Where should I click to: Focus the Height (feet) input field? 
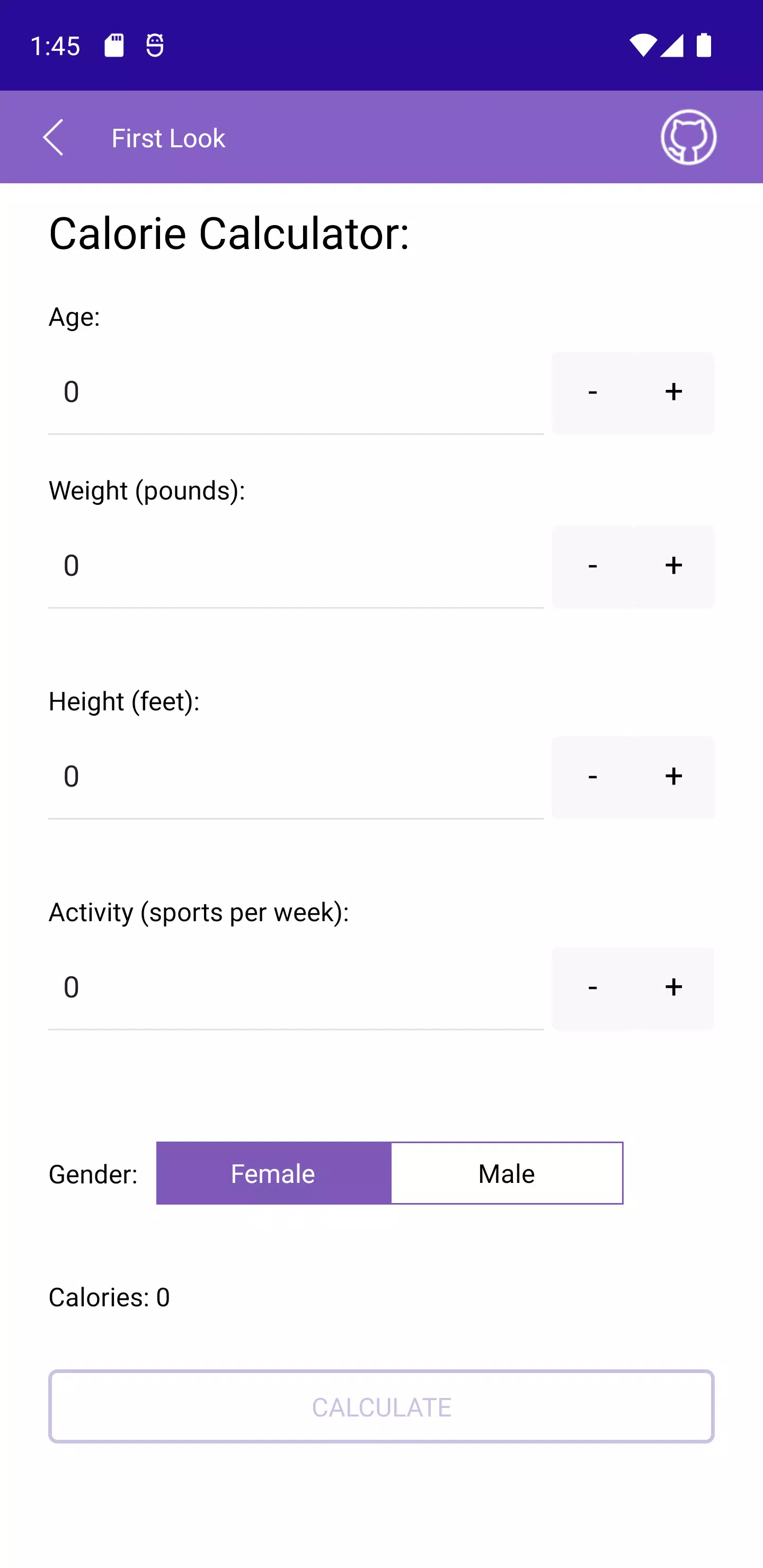(296, 777)
